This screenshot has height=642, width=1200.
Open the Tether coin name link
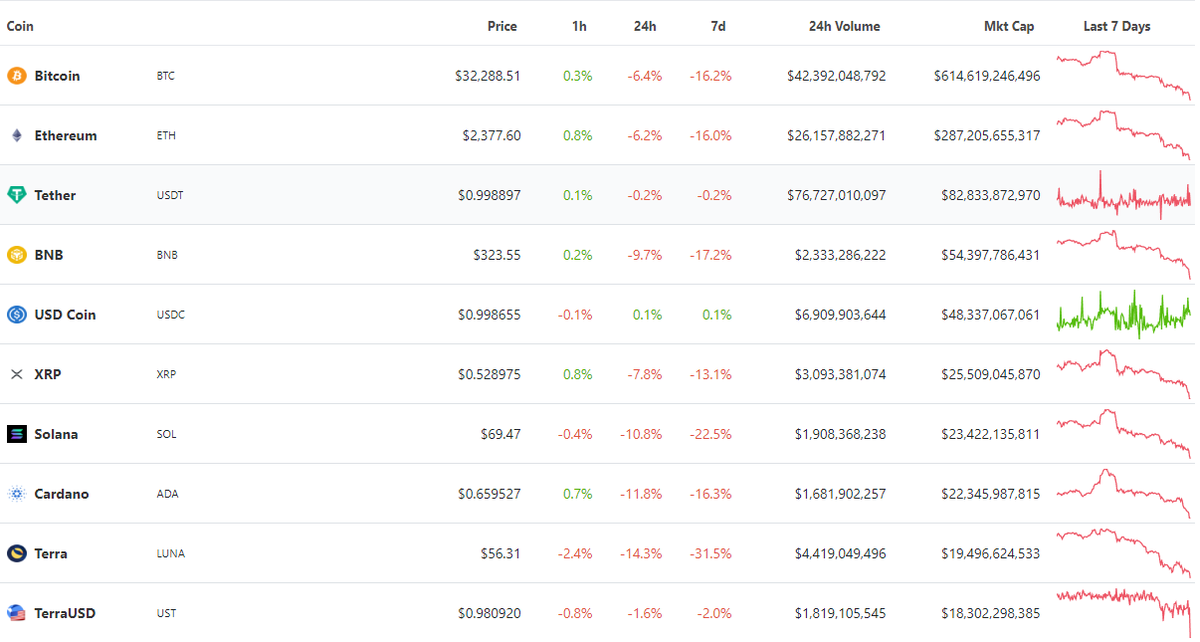pyautogui.click(x=55, y=195)
